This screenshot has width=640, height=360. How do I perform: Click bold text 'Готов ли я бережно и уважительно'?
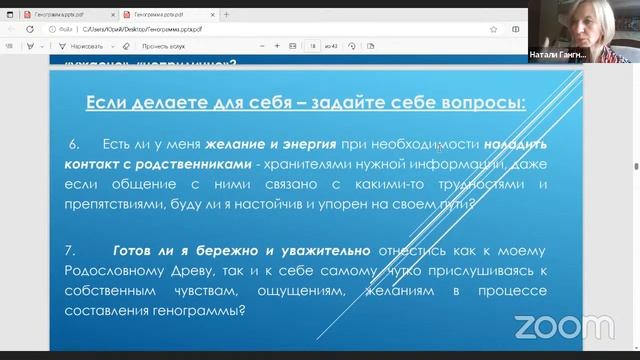click(x=242, y=251)
